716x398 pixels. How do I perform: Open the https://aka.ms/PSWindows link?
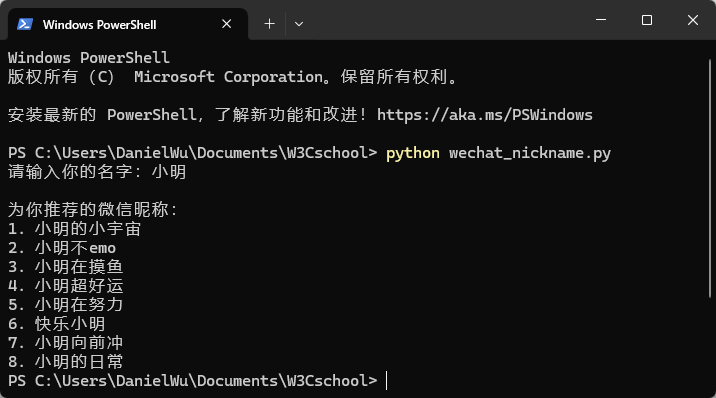[484, 115]
